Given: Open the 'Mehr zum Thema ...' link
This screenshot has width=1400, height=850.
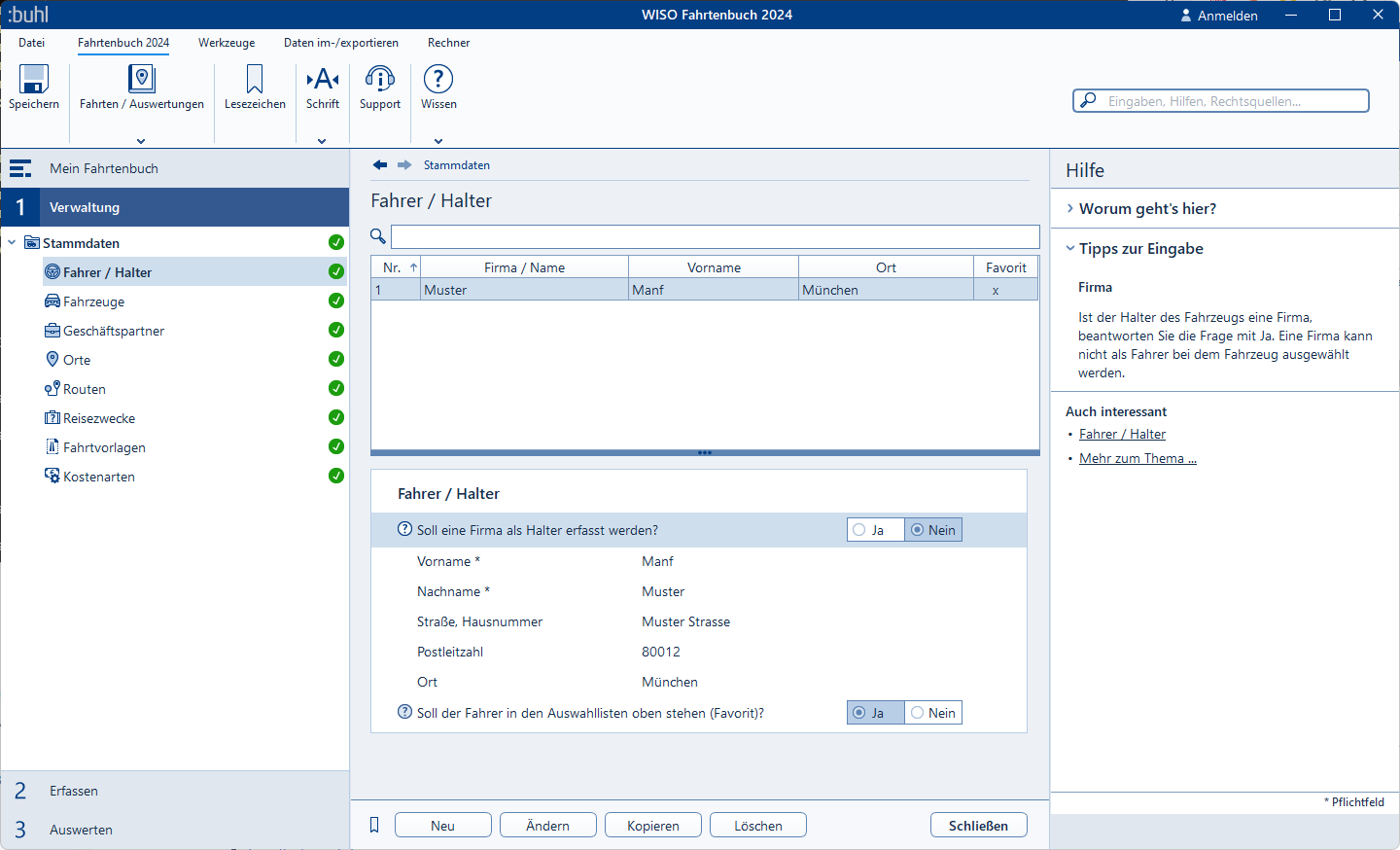Looking at the screenshot, I should point(1137,458).
